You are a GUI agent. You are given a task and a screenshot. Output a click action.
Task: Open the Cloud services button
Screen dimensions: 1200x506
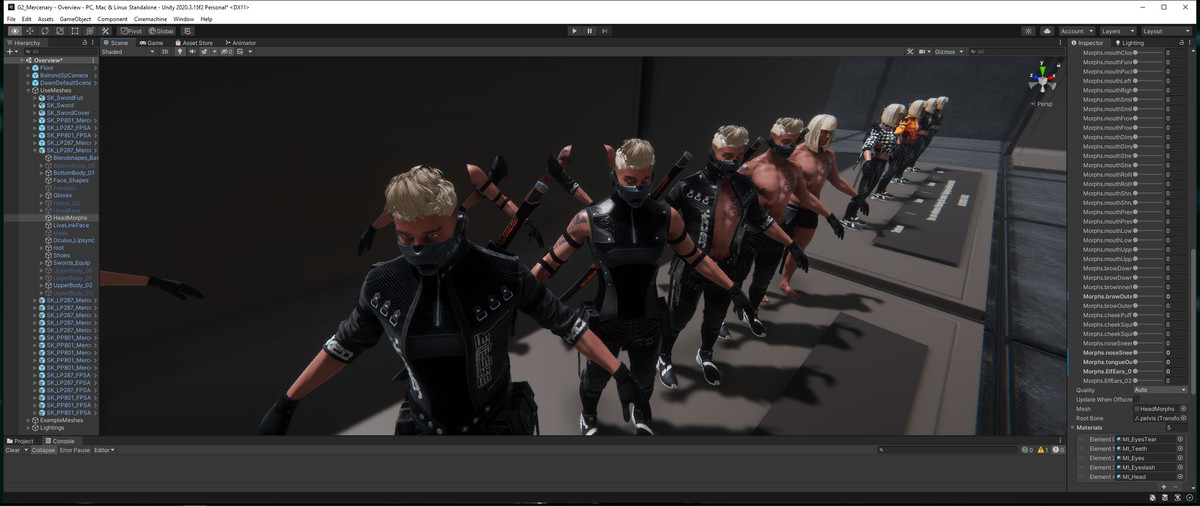coord(1047,31)
